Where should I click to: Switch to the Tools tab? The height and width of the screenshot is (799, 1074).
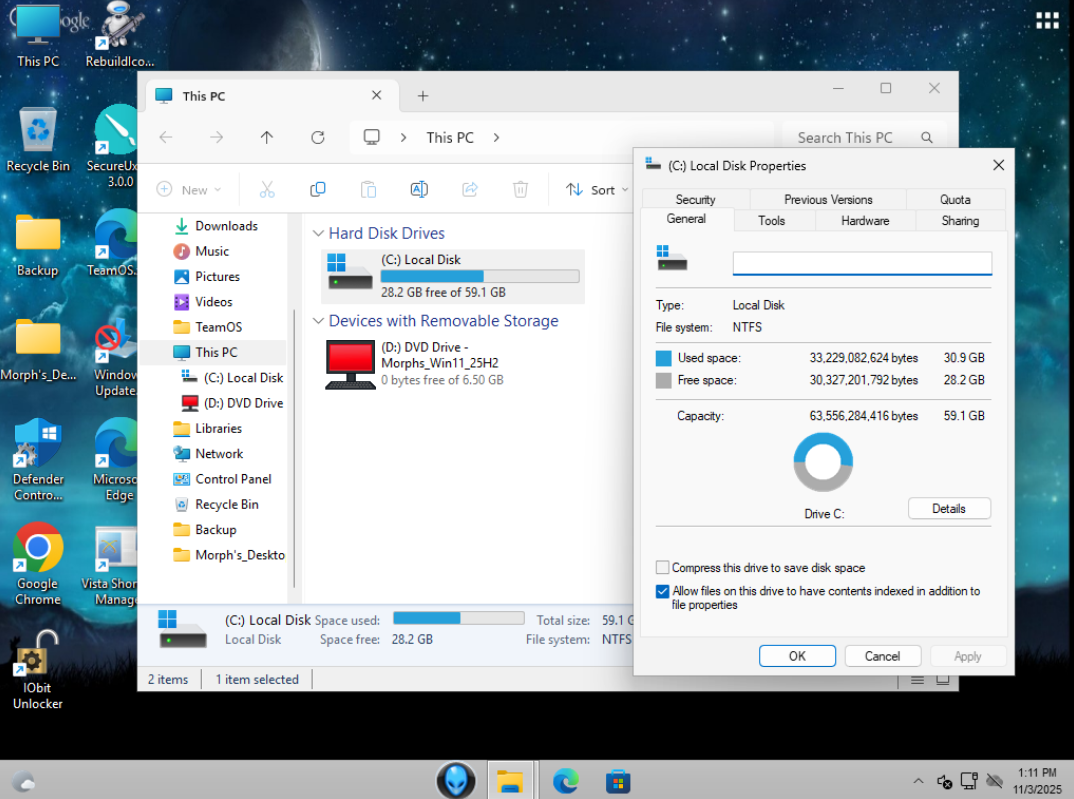point(771,221)
